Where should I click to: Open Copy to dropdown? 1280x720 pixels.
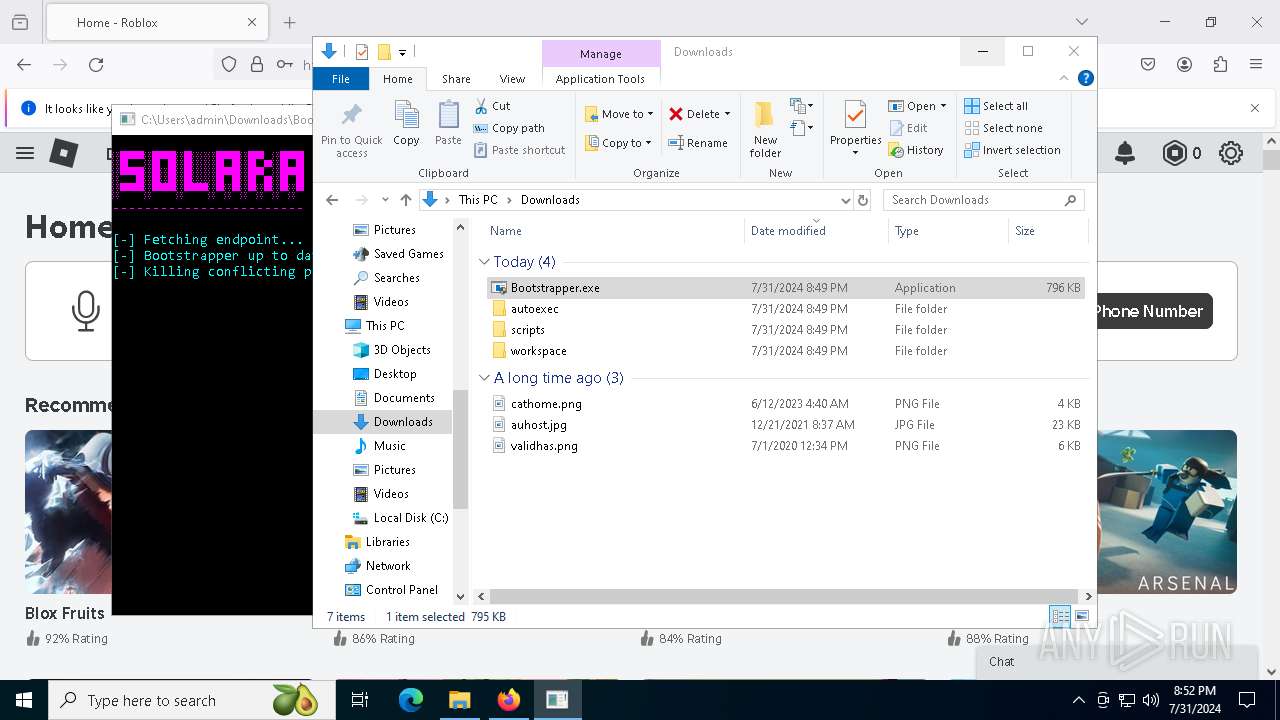[619, 143]
